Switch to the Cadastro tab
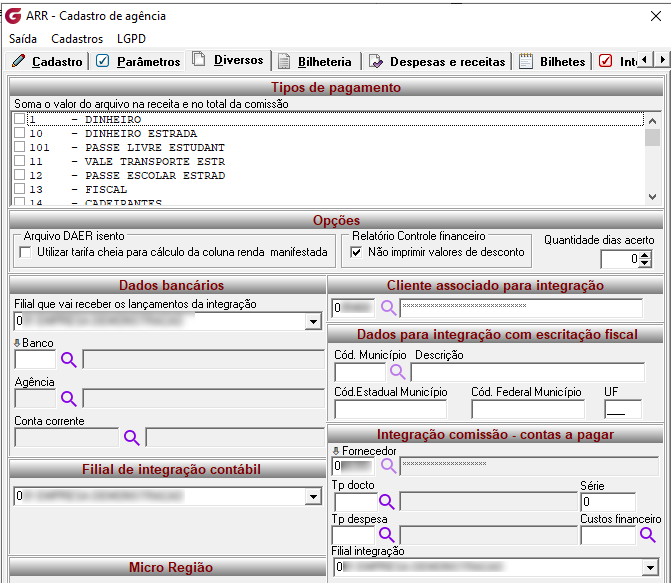Screen dimensions: 671x583 47,61
